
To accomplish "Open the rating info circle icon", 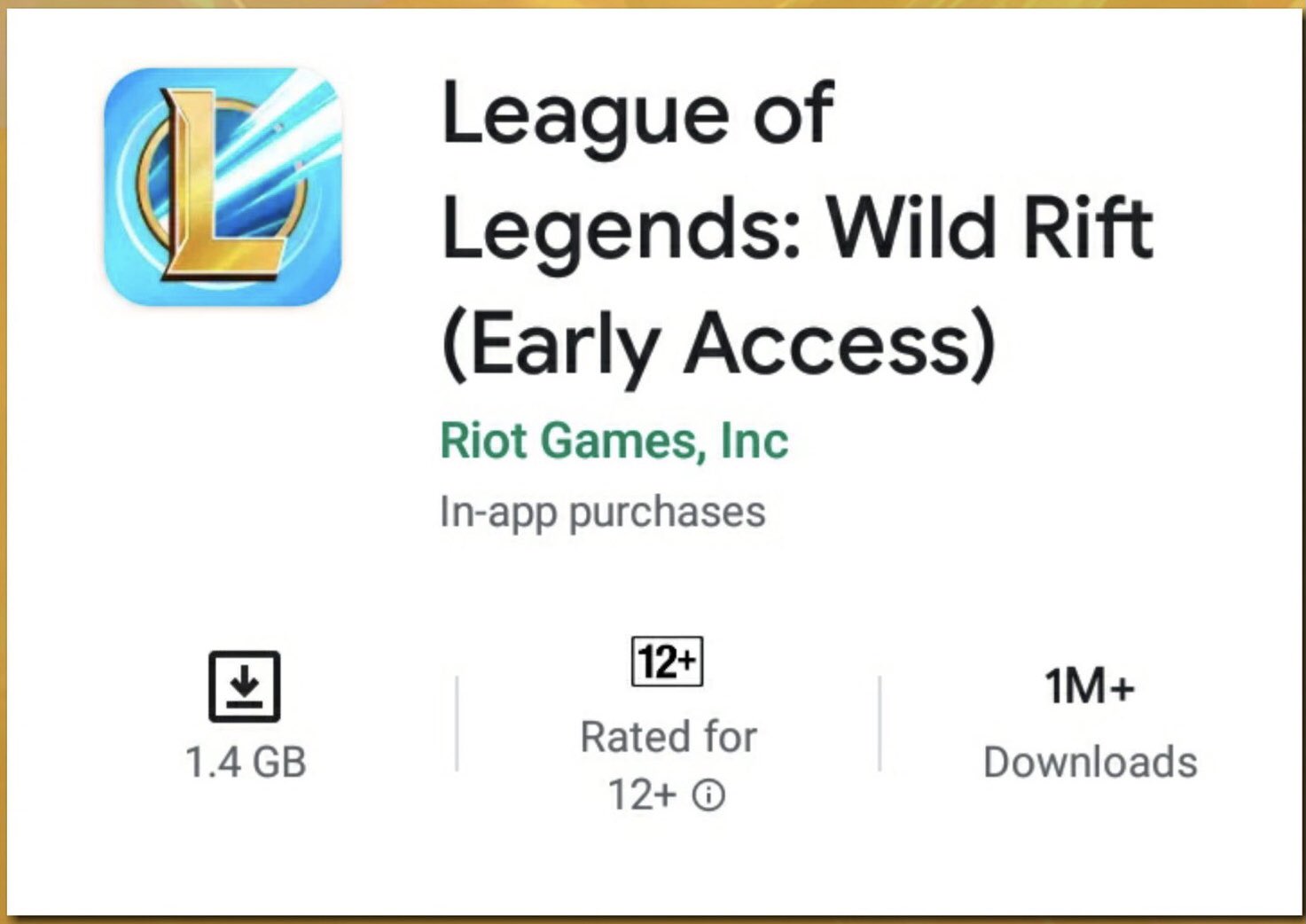I will click(708, 795).
